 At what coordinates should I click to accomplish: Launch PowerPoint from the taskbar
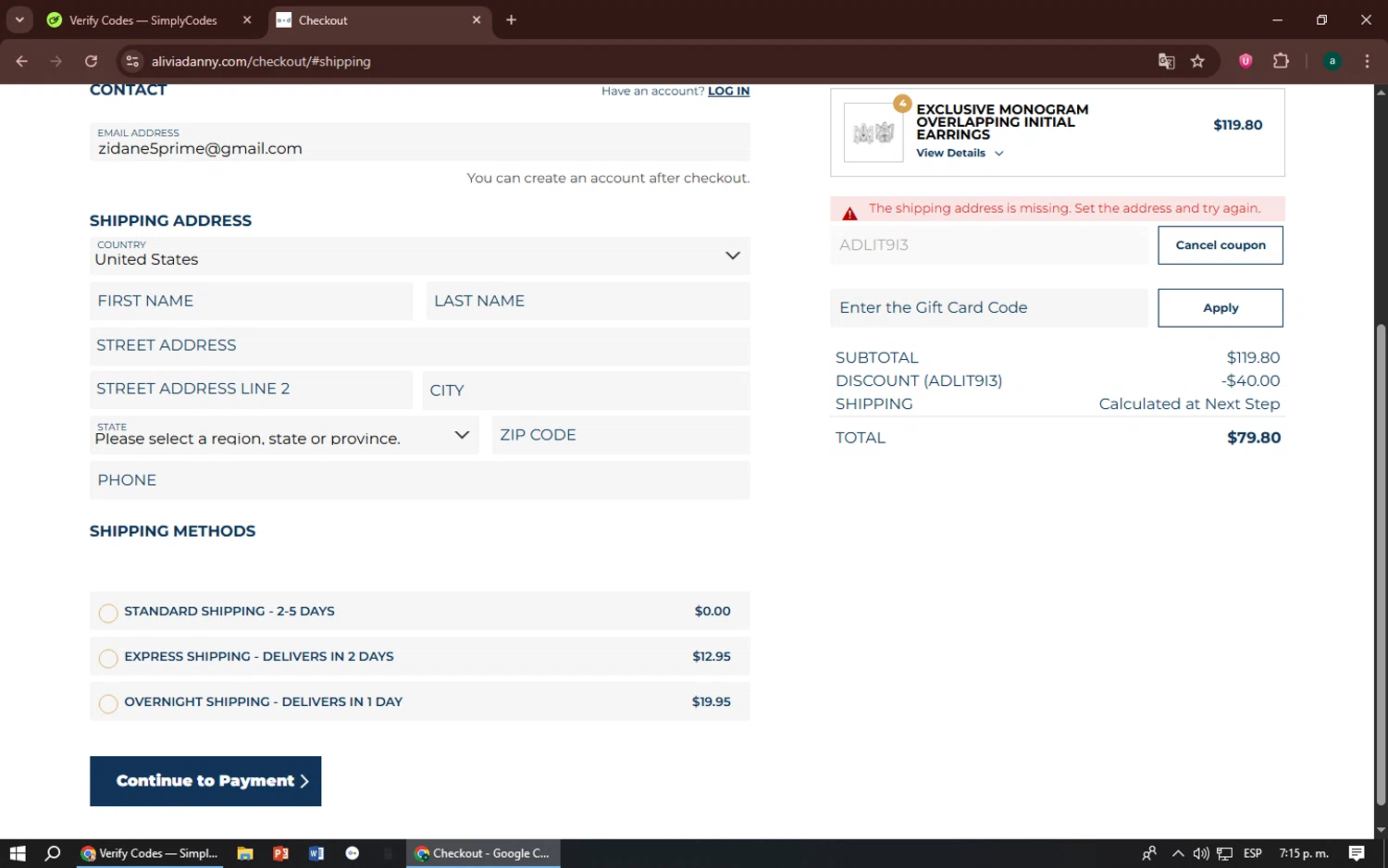point(280,853)
